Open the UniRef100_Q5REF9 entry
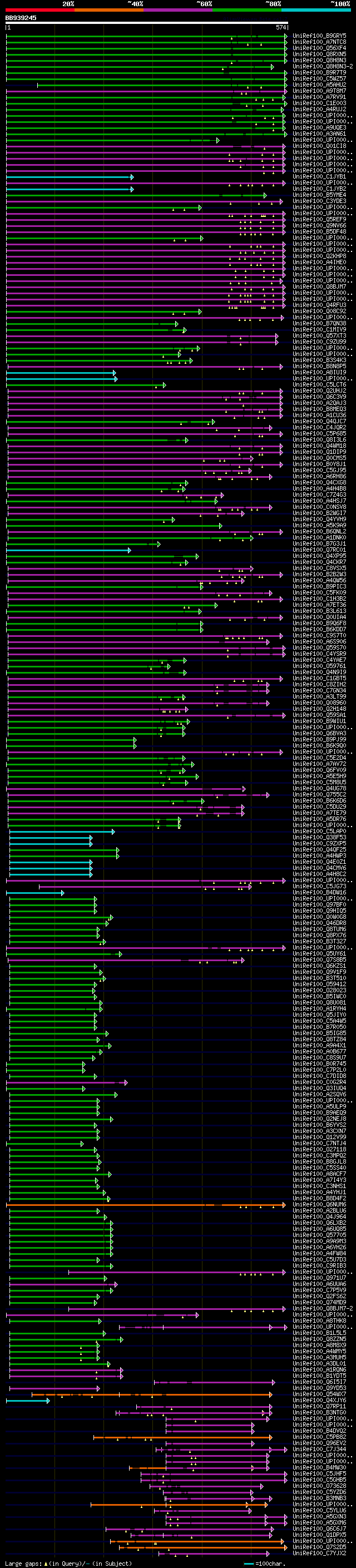Viewport: 356px width, 1568px height. [319, 220]
